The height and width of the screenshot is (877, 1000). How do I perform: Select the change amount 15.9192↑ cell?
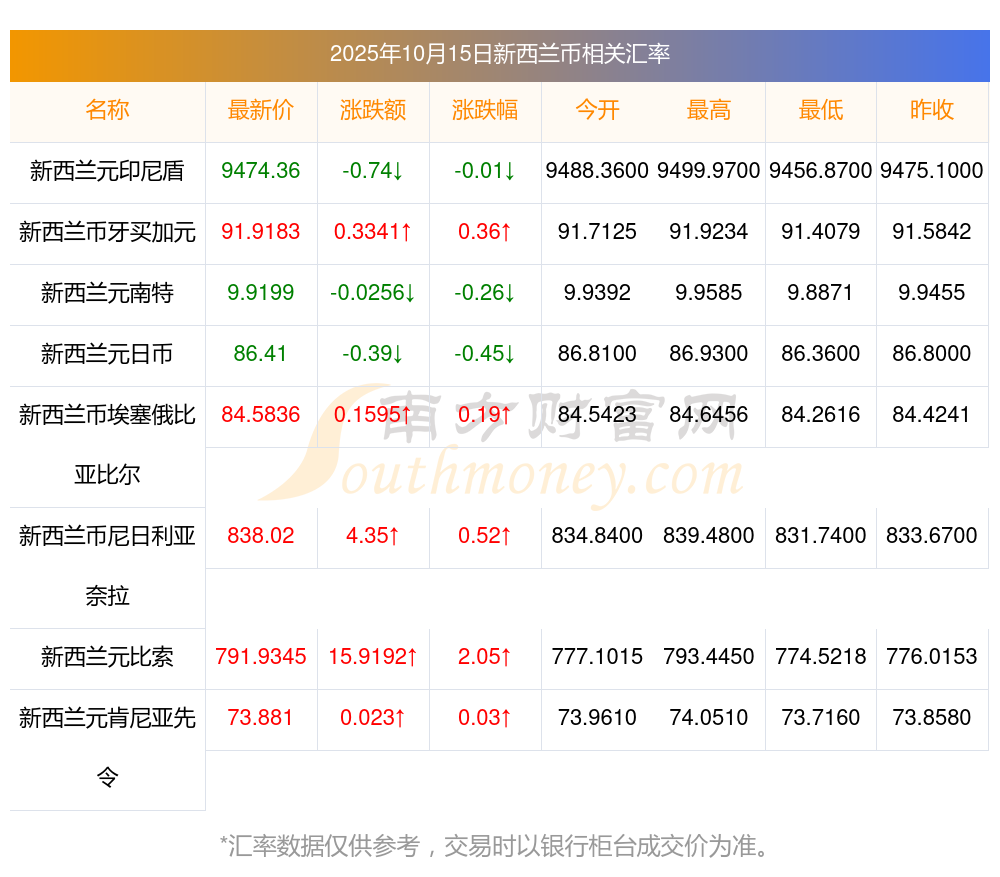(373, 657)
